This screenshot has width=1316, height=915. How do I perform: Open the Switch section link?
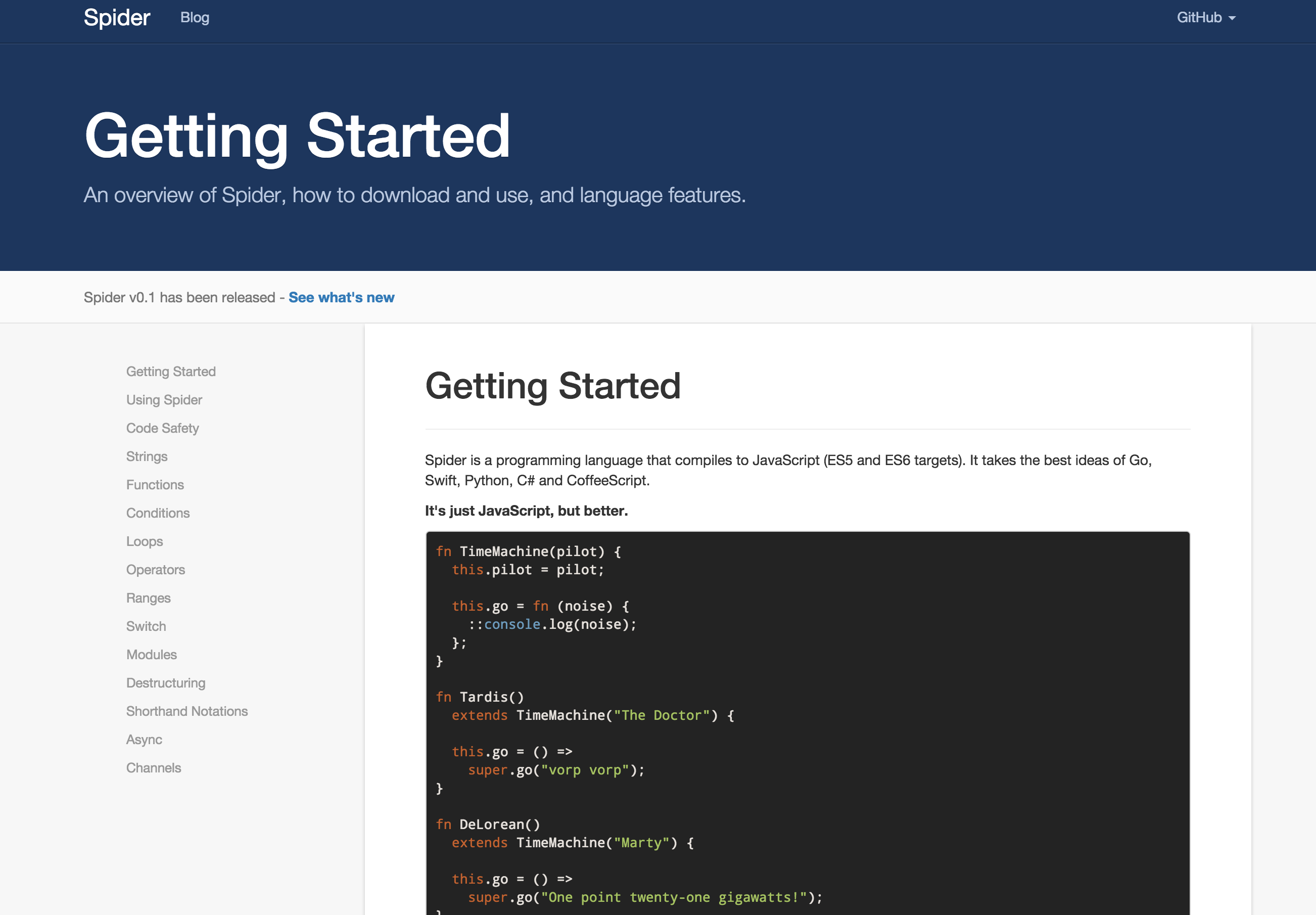pyautogui.click(x=146, y=627)
